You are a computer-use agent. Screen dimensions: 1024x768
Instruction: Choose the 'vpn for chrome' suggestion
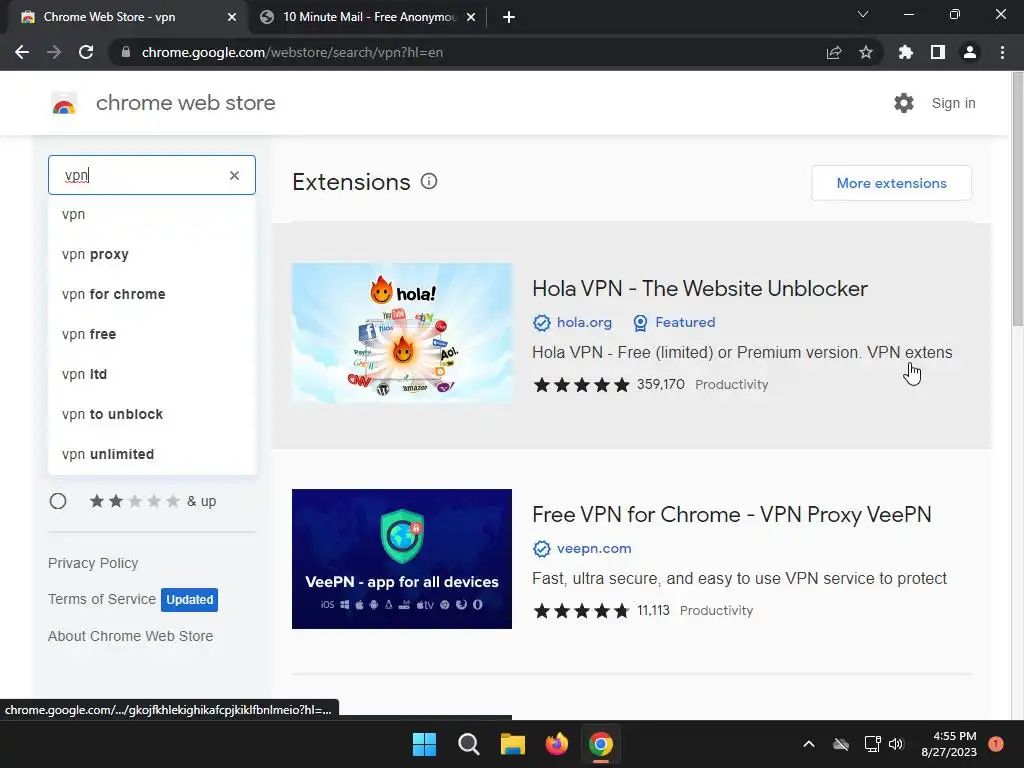(x=152, y=294)
